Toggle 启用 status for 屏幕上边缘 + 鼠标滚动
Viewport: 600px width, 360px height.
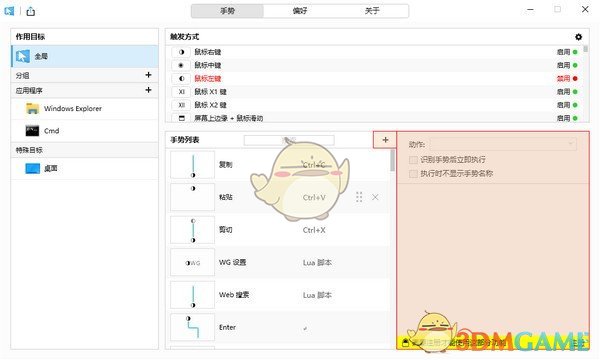pos(567,118)
